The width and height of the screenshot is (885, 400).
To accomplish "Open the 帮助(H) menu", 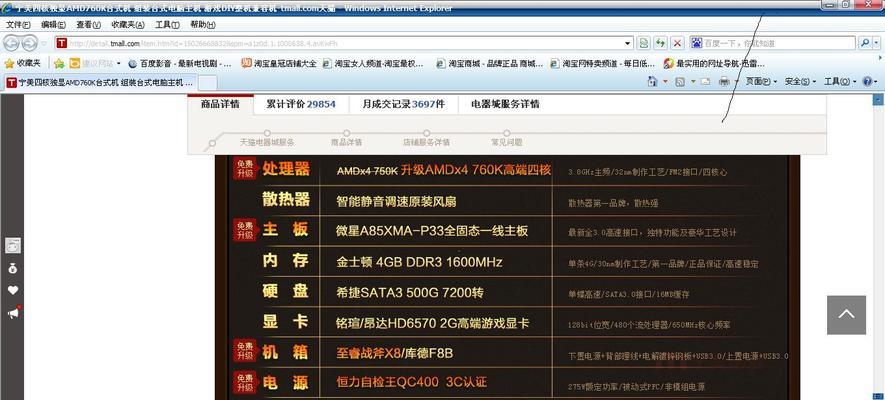I will [x=203, y=25].
